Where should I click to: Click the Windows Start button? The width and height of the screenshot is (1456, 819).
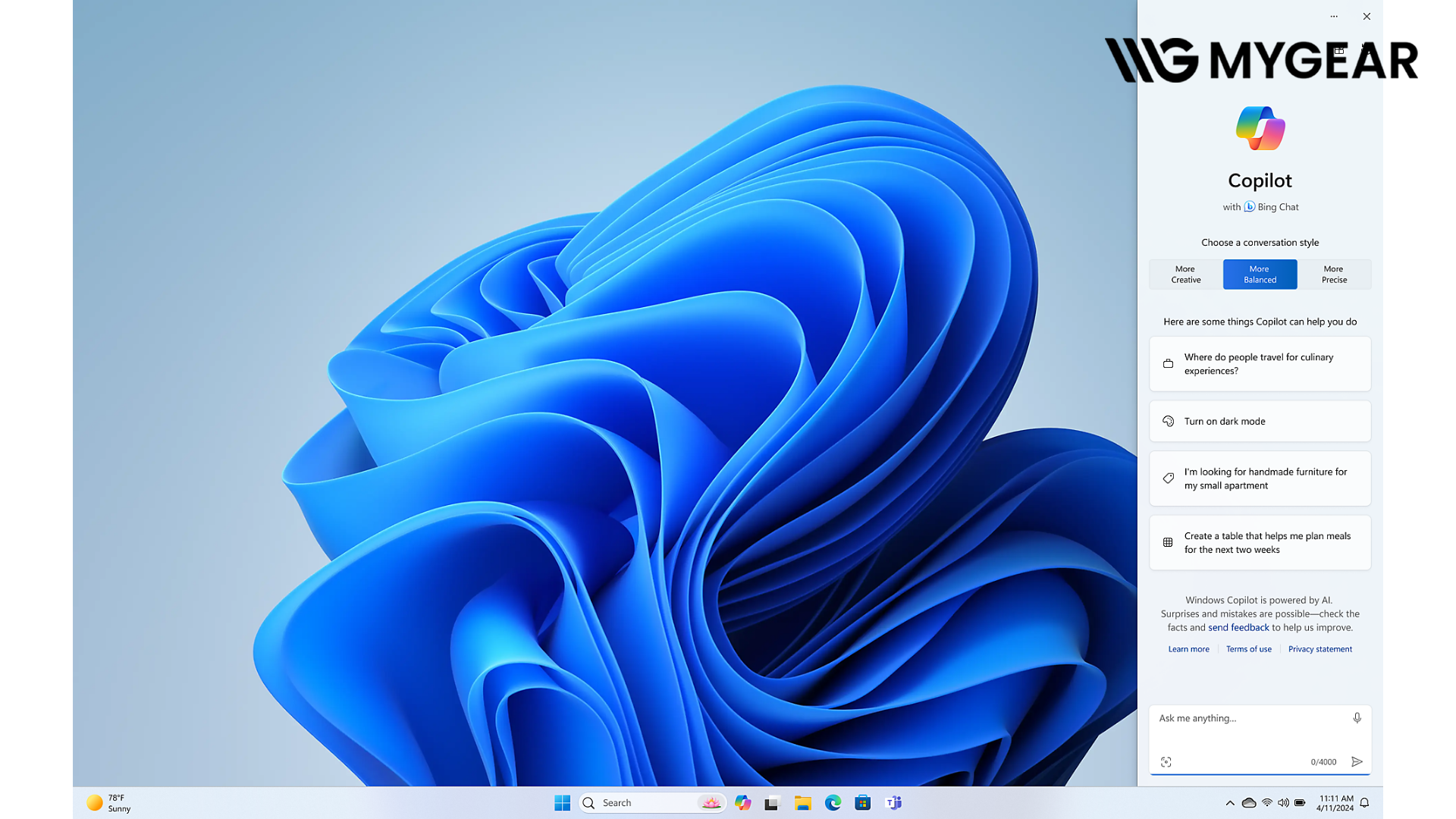[x=562, y=803]
